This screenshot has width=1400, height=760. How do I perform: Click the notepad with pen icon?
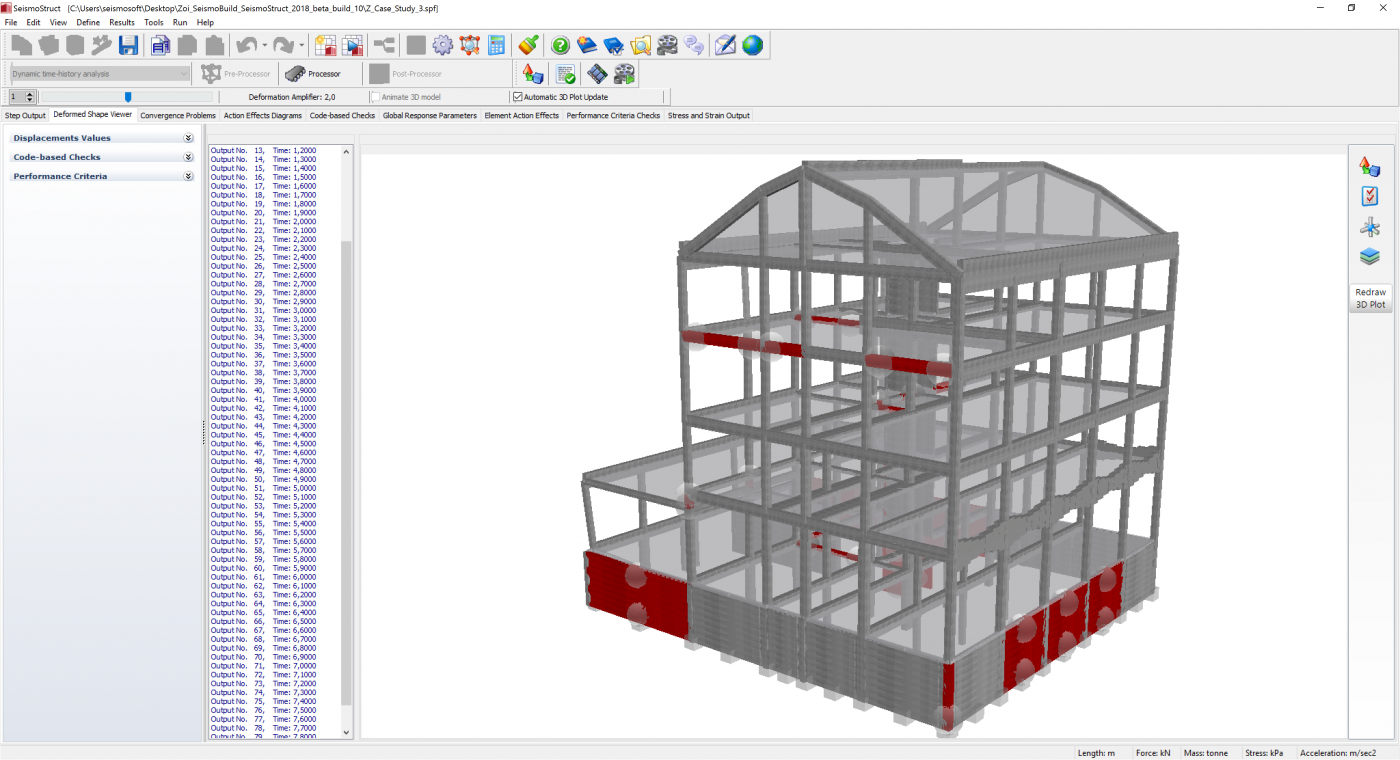[x=725, y=45]
